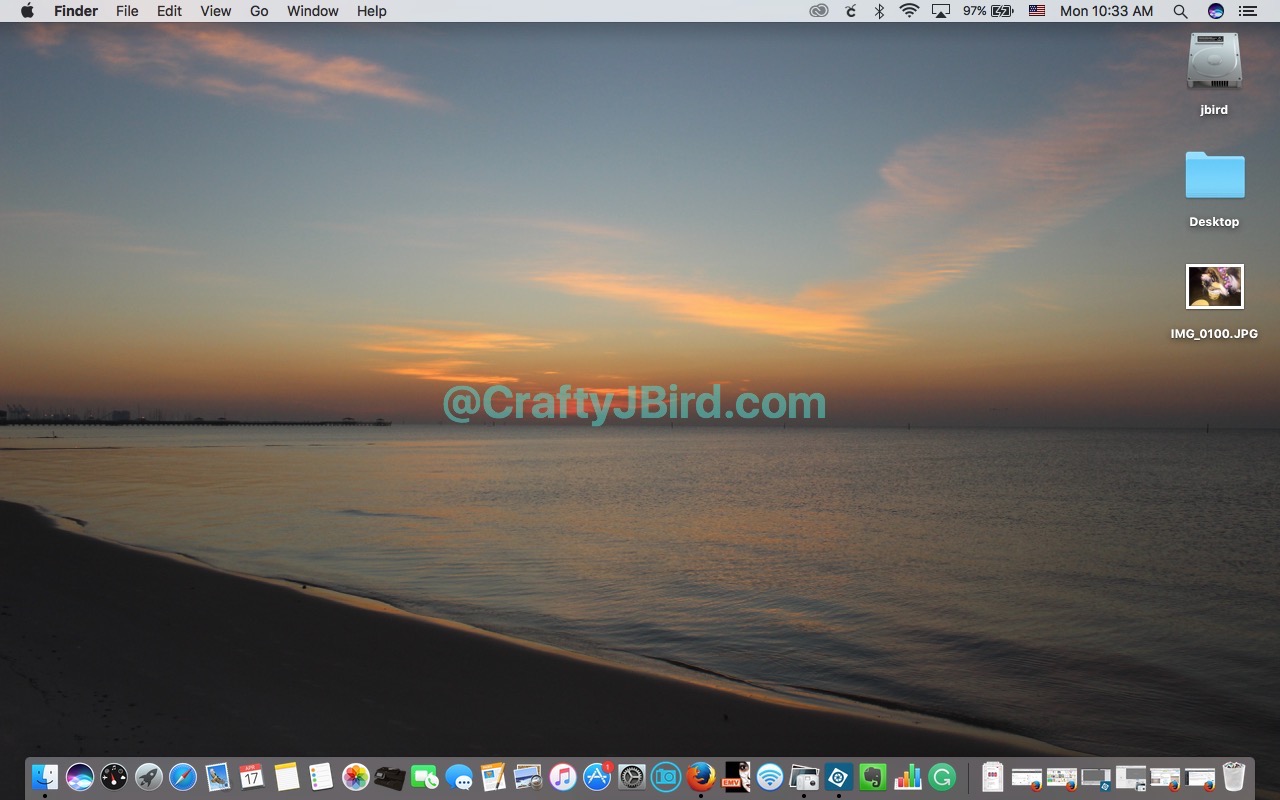Expand the battery 97% status menu
The image size is (1280, 800).
pos(988,11)
